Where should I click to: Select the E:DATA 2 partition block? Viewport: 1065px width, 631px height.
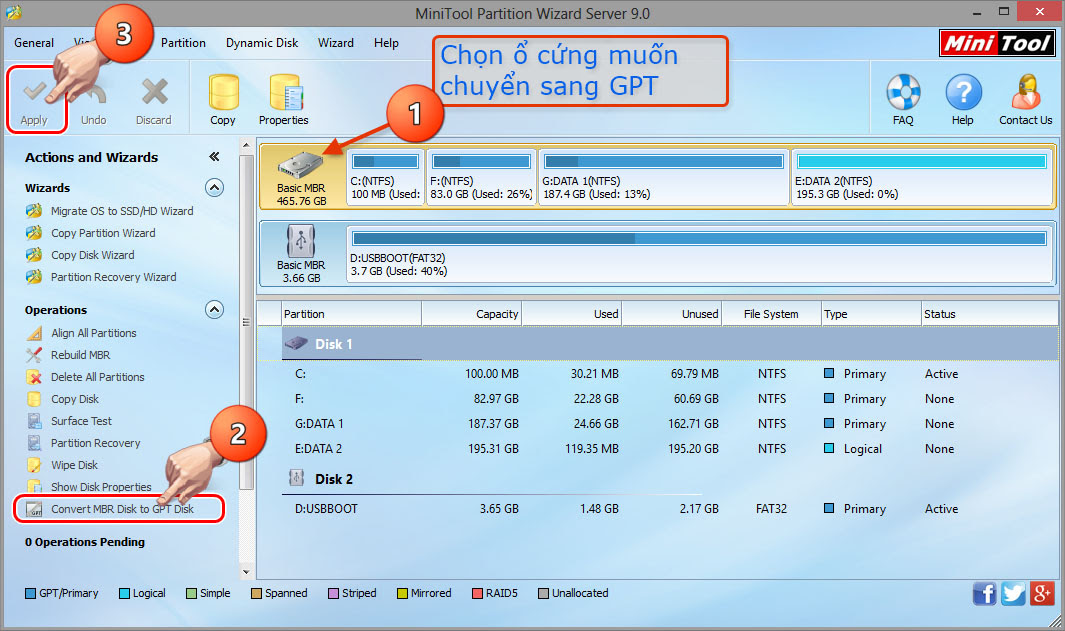pyautogui.click(x=922, y=177)
